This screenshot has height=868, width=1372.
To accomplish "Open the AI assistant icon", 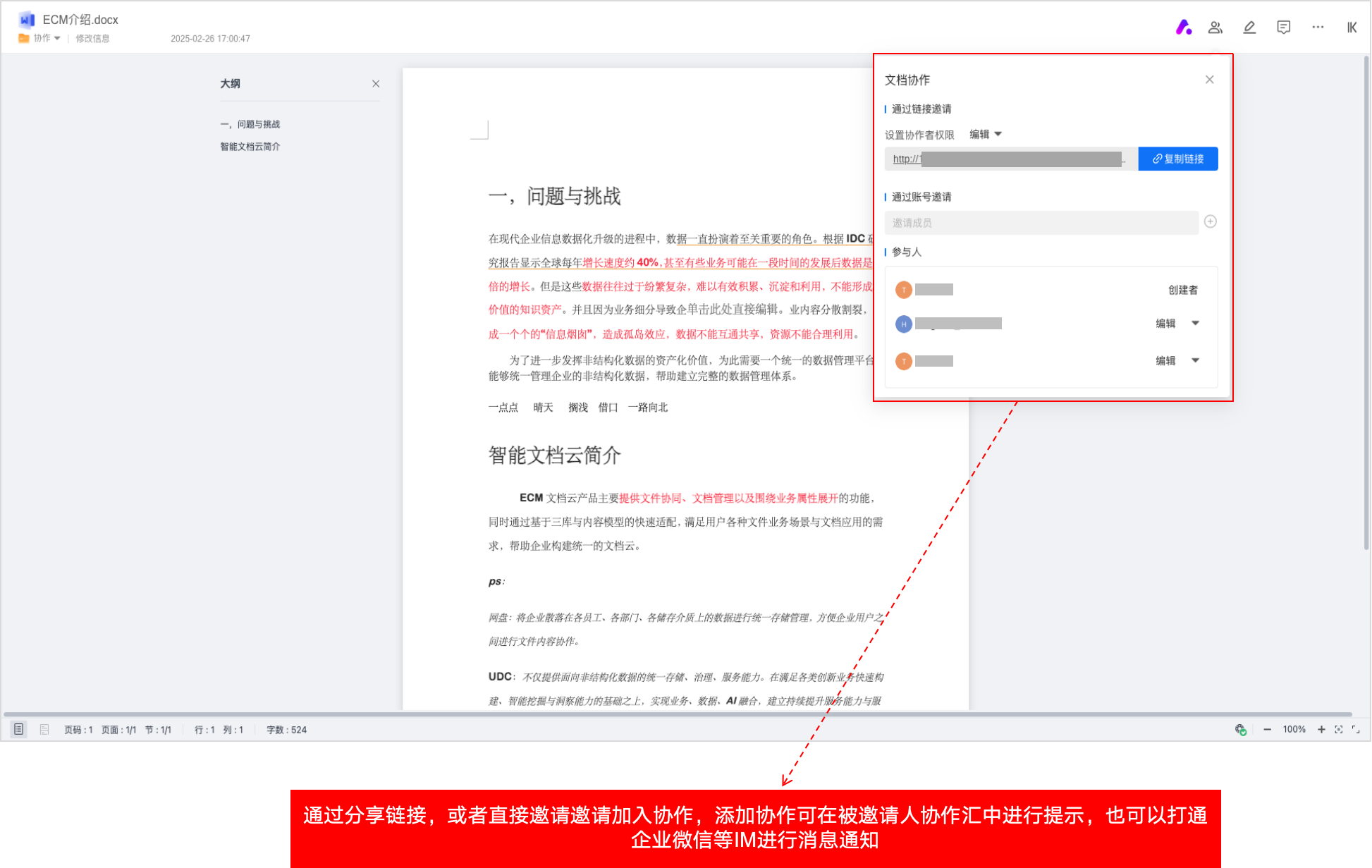I will 1183,27.
